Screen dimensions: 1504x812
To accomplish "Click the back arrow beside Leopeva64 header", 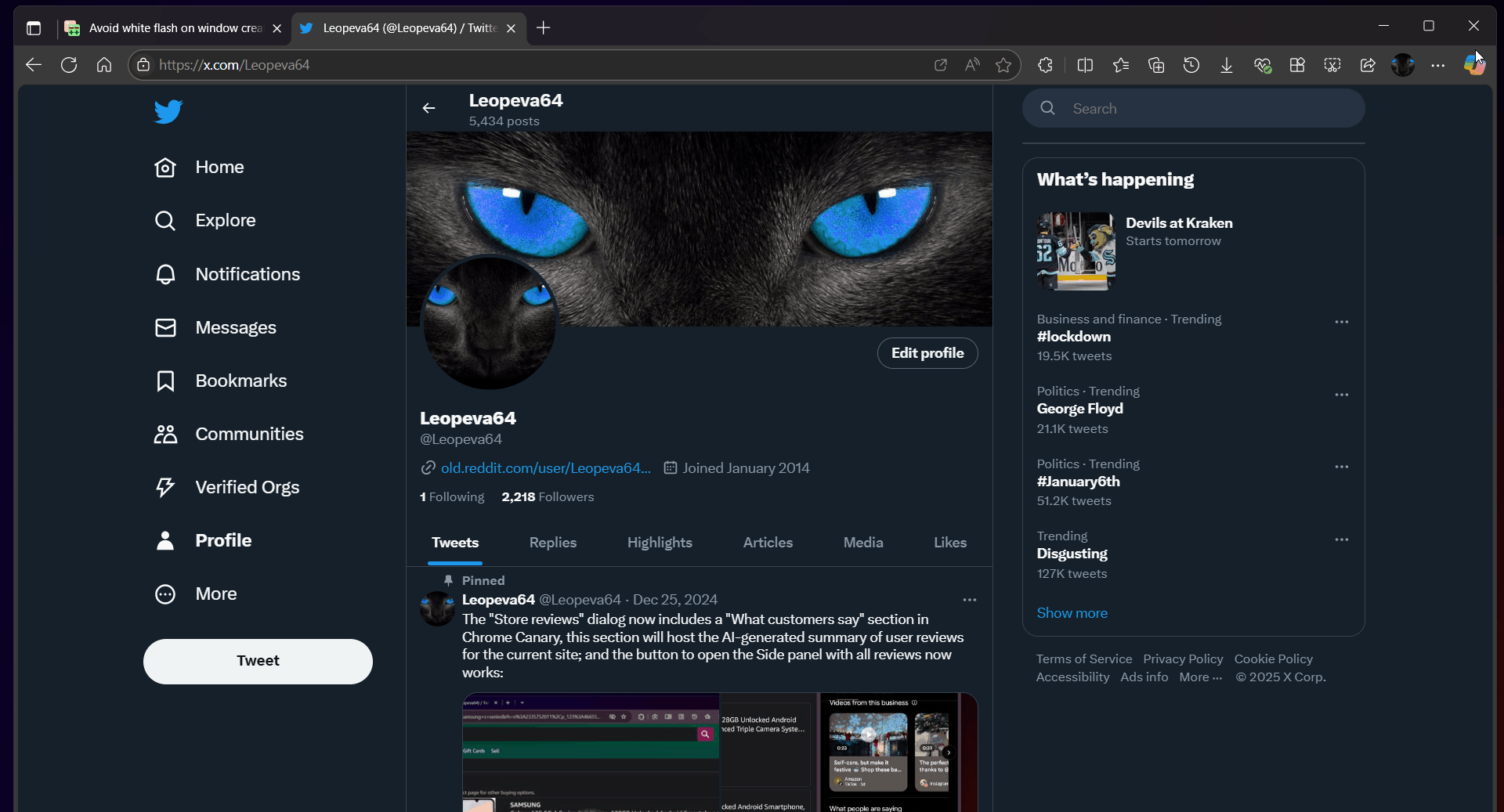I will [x=428, y=108].
